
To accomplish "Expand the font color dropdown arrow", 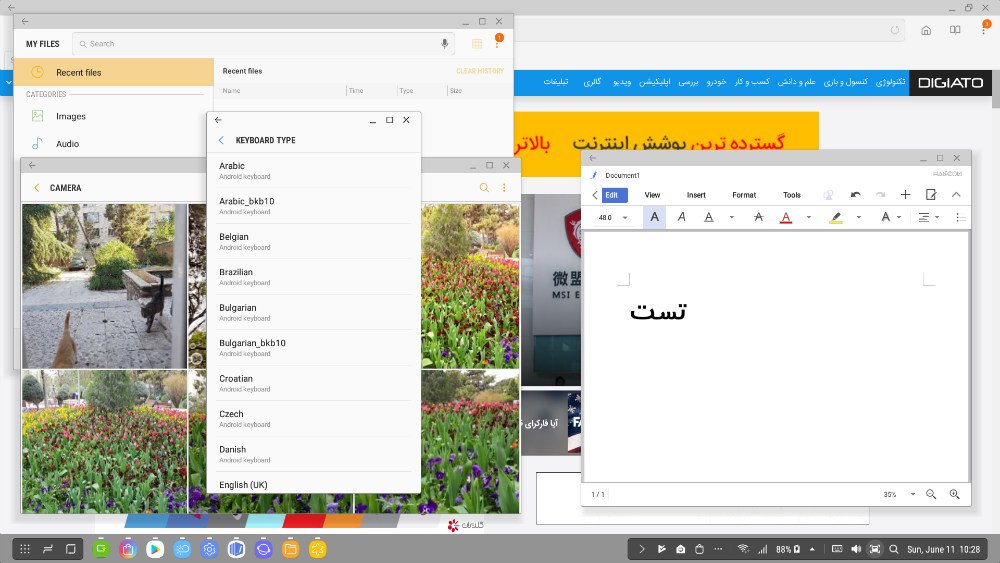I will click(808, 217).
